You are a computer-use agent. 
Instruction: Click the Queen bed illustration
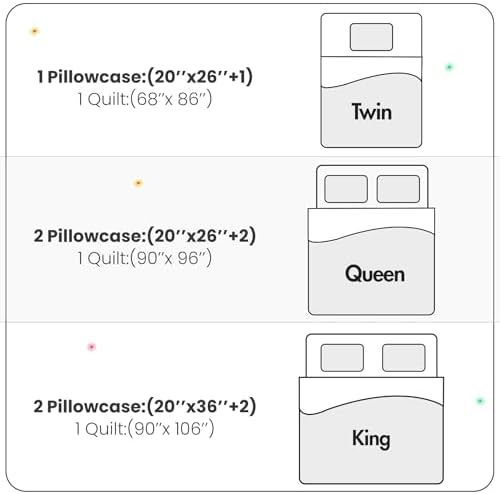371,240
